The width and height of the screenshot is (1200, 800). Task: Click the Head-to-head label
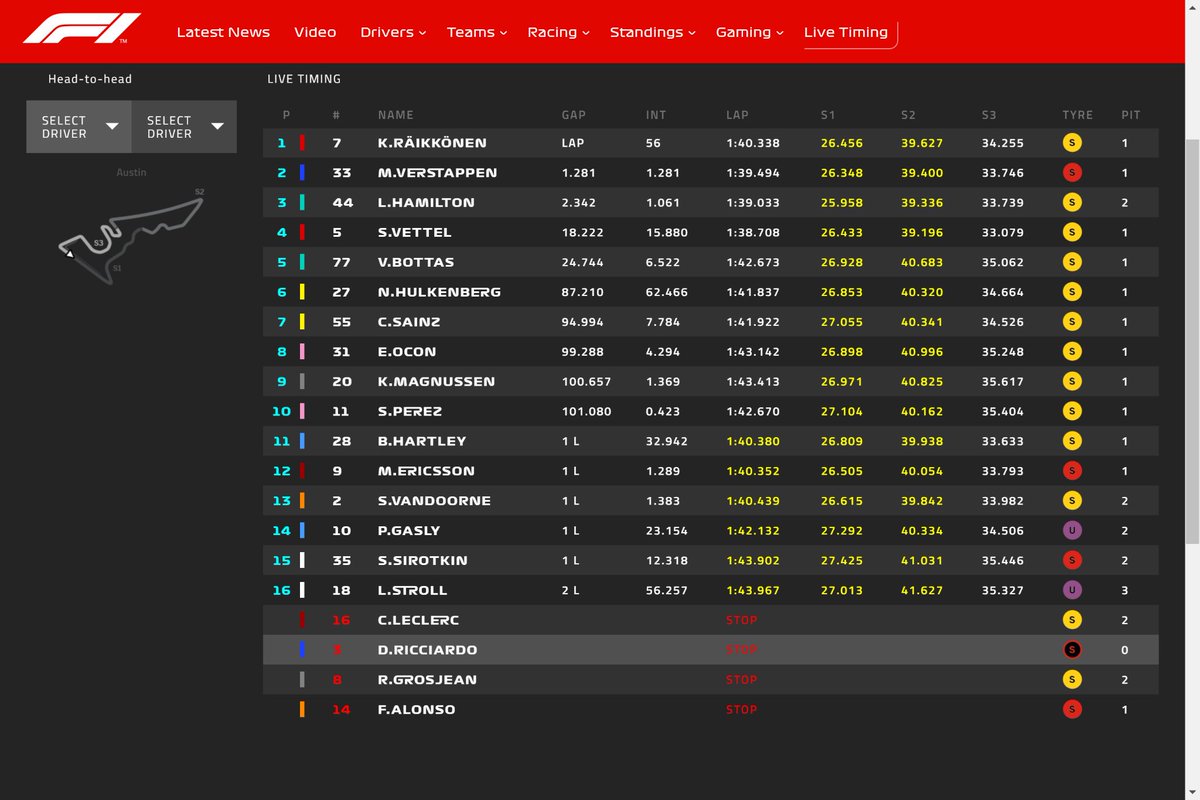coord(90,79)
